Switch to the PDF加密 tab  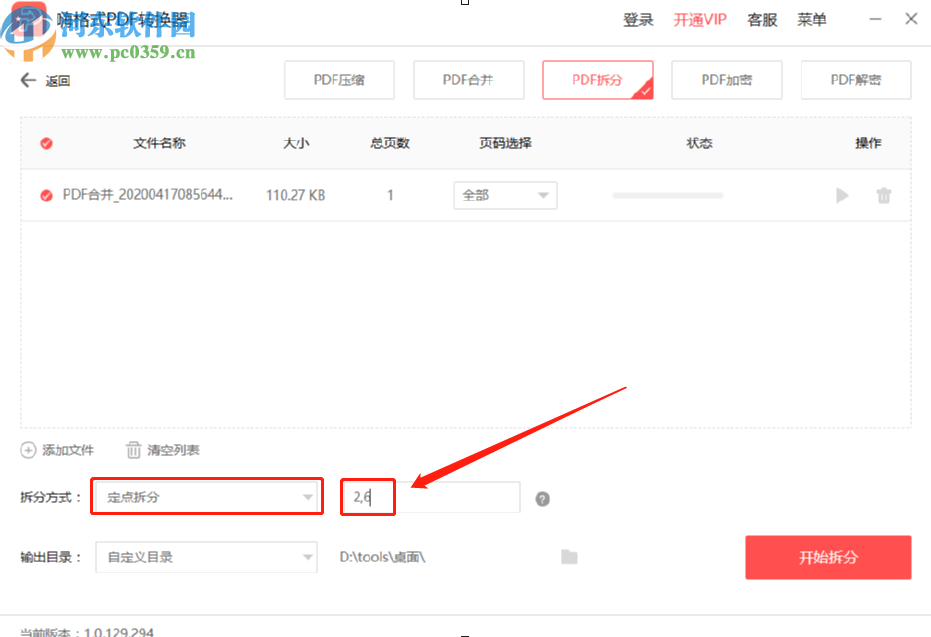point(727,80)
